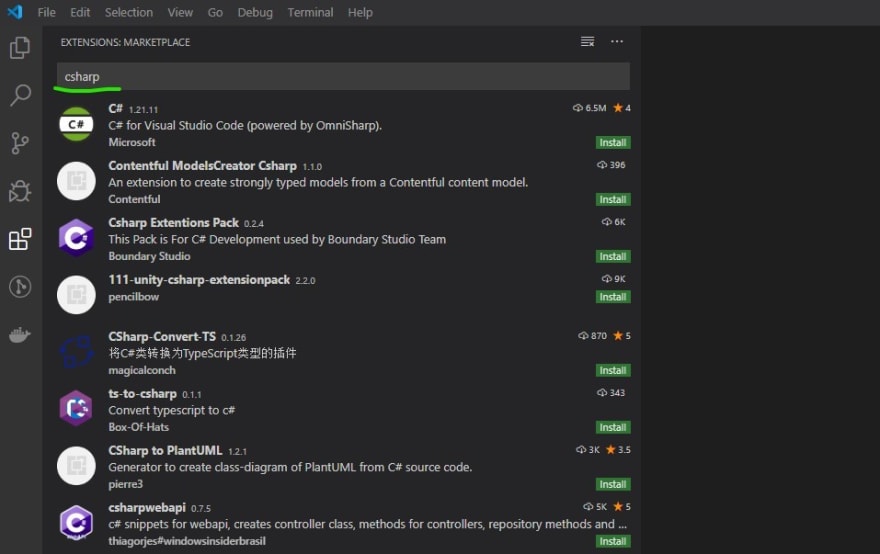
Task: Install Contentful ModelsCreator Csharp extension
Action: point(613,199)
